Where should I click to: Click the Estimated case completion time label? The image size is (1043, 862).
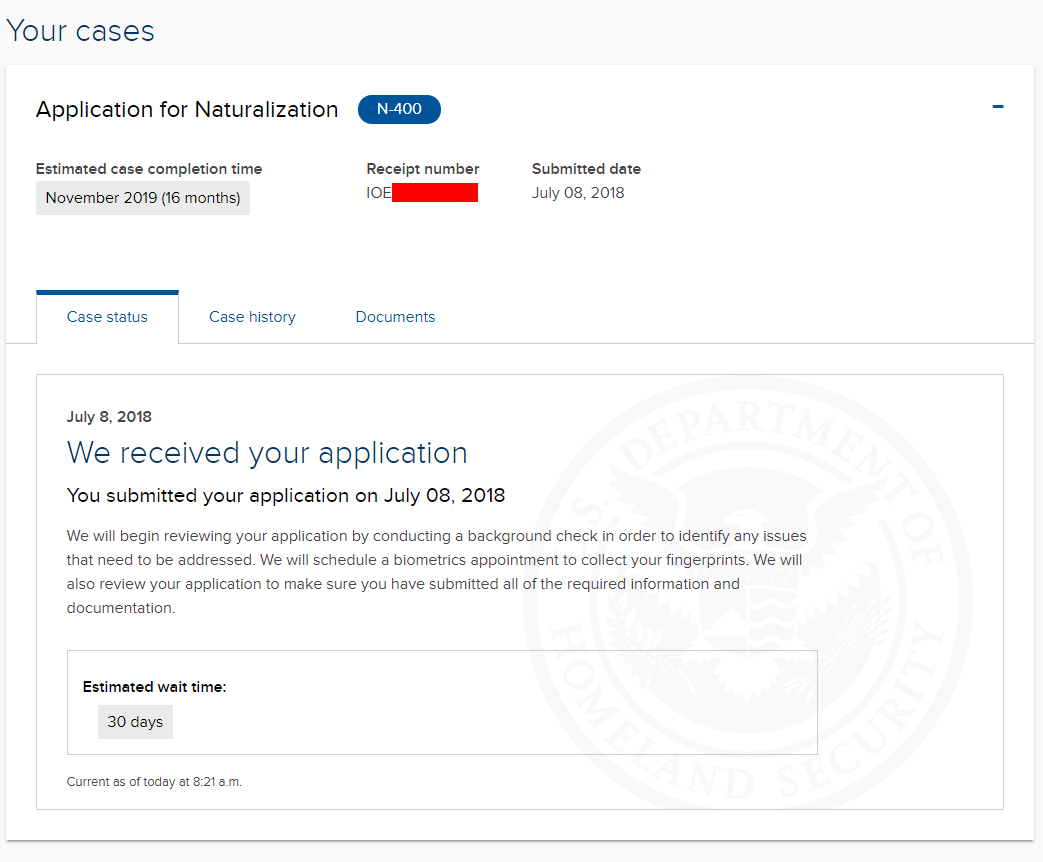[x=149, y=169]
